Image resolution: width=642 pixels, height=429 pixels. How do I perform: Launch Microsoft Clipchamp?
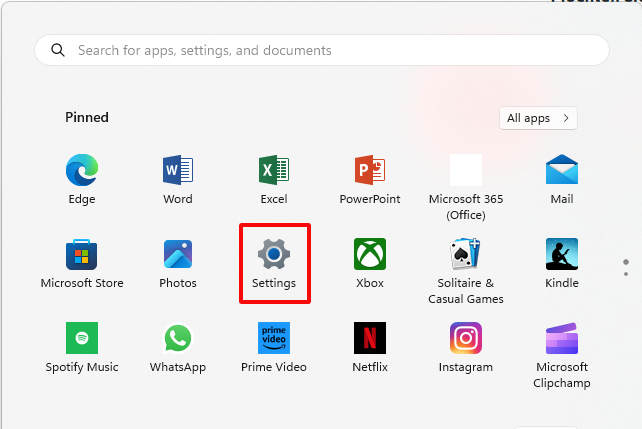[x=562, y=339]
